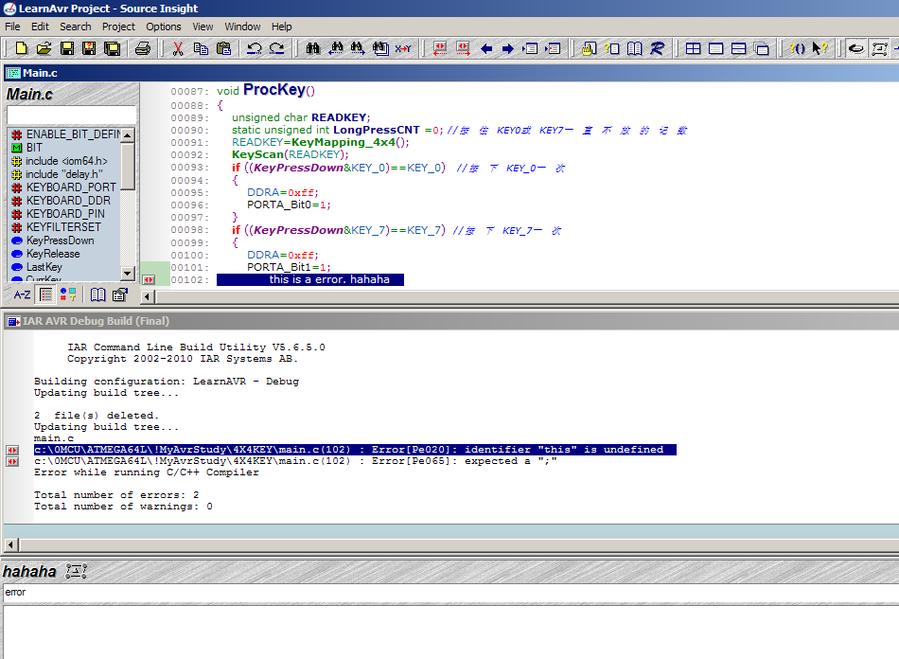Click the Cut scissors icon
The image size is (899, 659).
coord(177,48)
